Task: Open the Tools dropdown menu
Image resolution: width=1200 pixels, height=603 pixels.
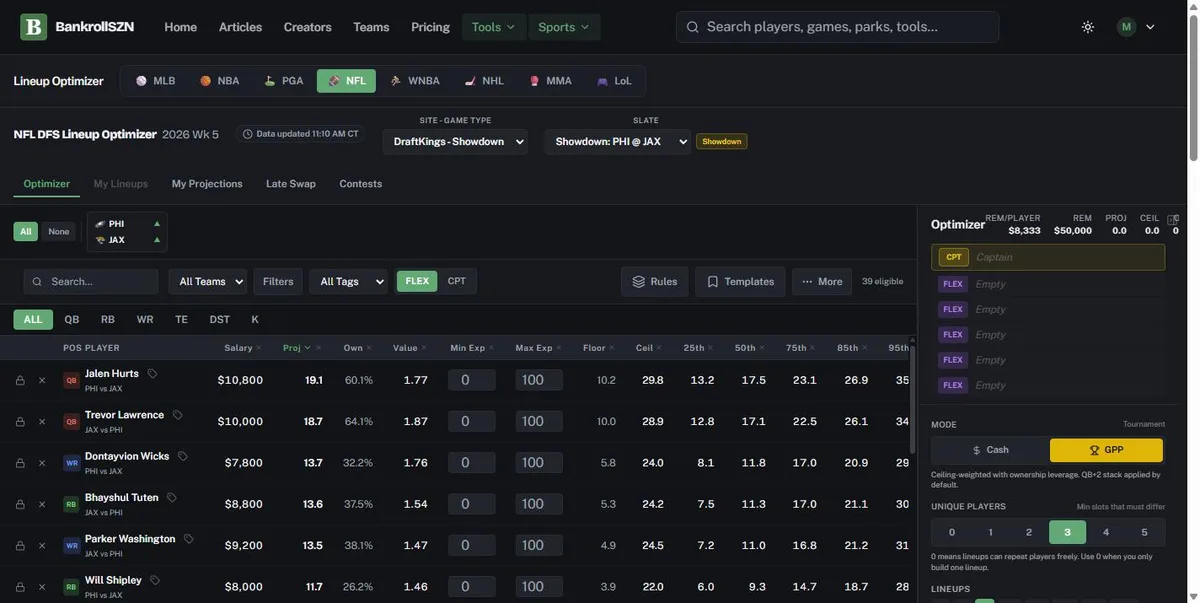Action: coord(494,27)
